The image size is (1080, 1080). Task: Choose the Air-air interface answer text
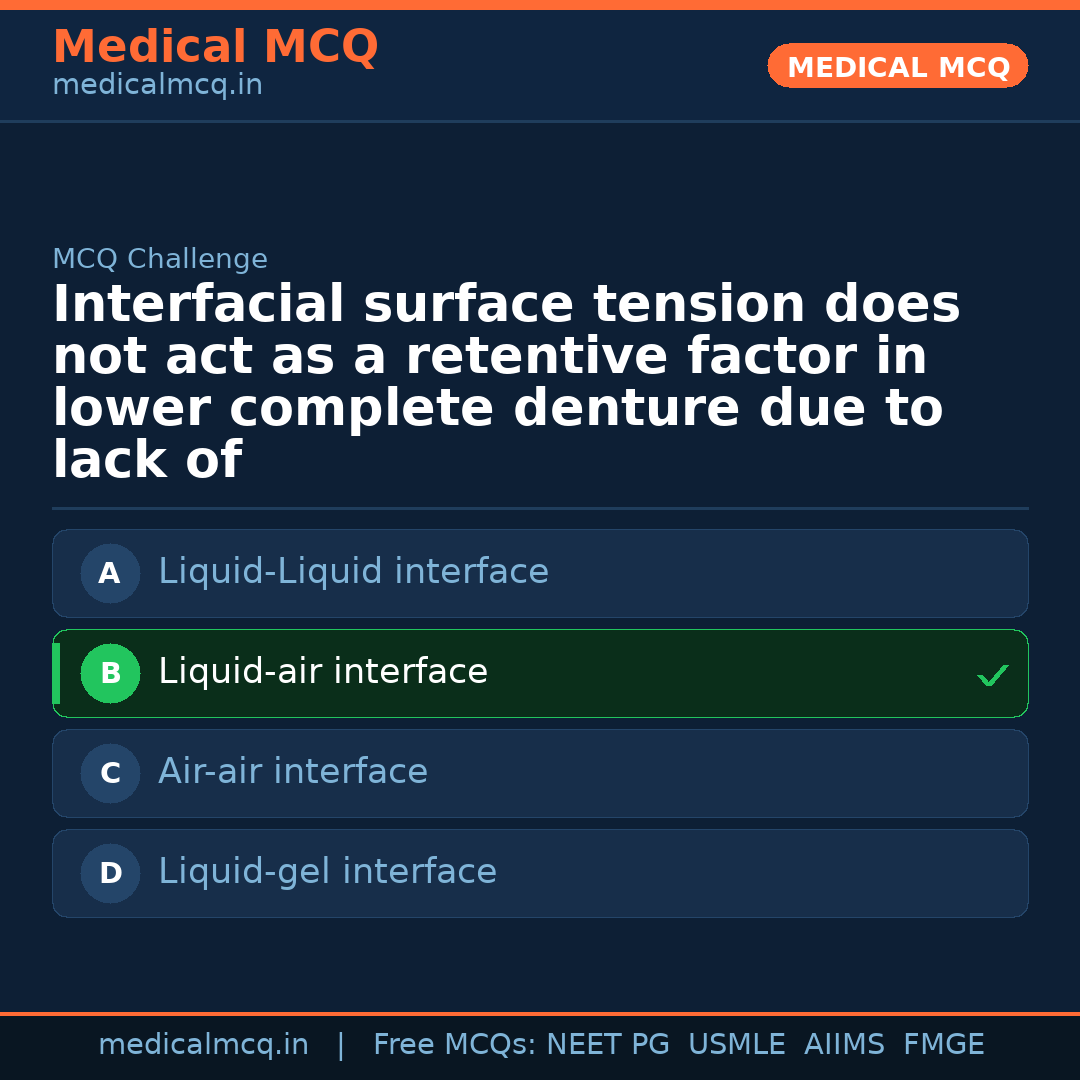tap(293, 772)
